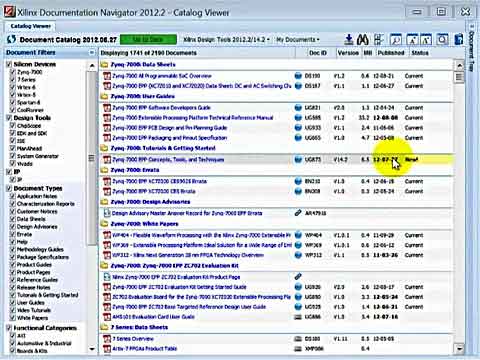
Task: Click the help book icon in toolbar
Action: coord(459,39)
